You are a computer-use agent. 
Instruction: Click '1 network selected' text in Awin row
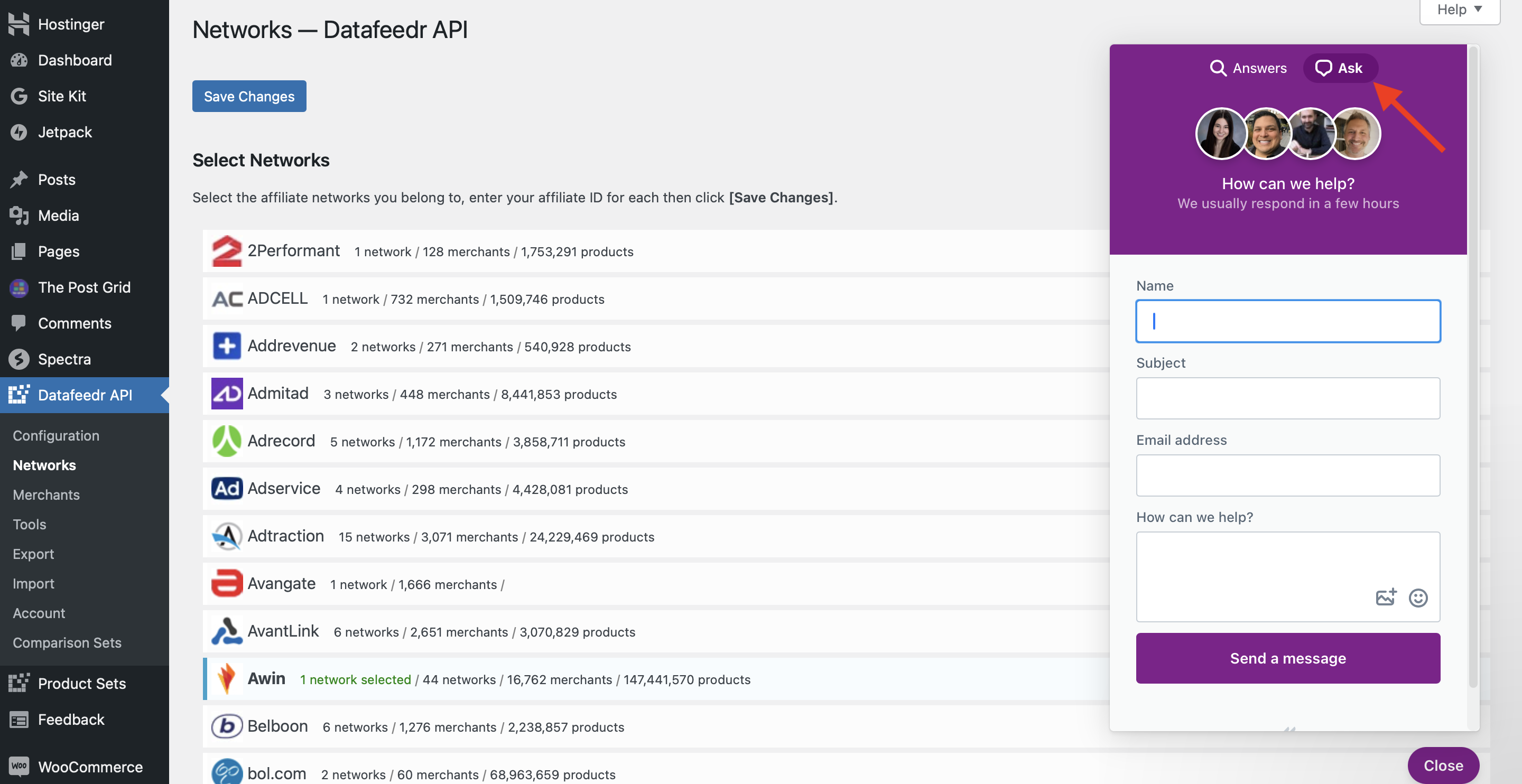(355, 679)
